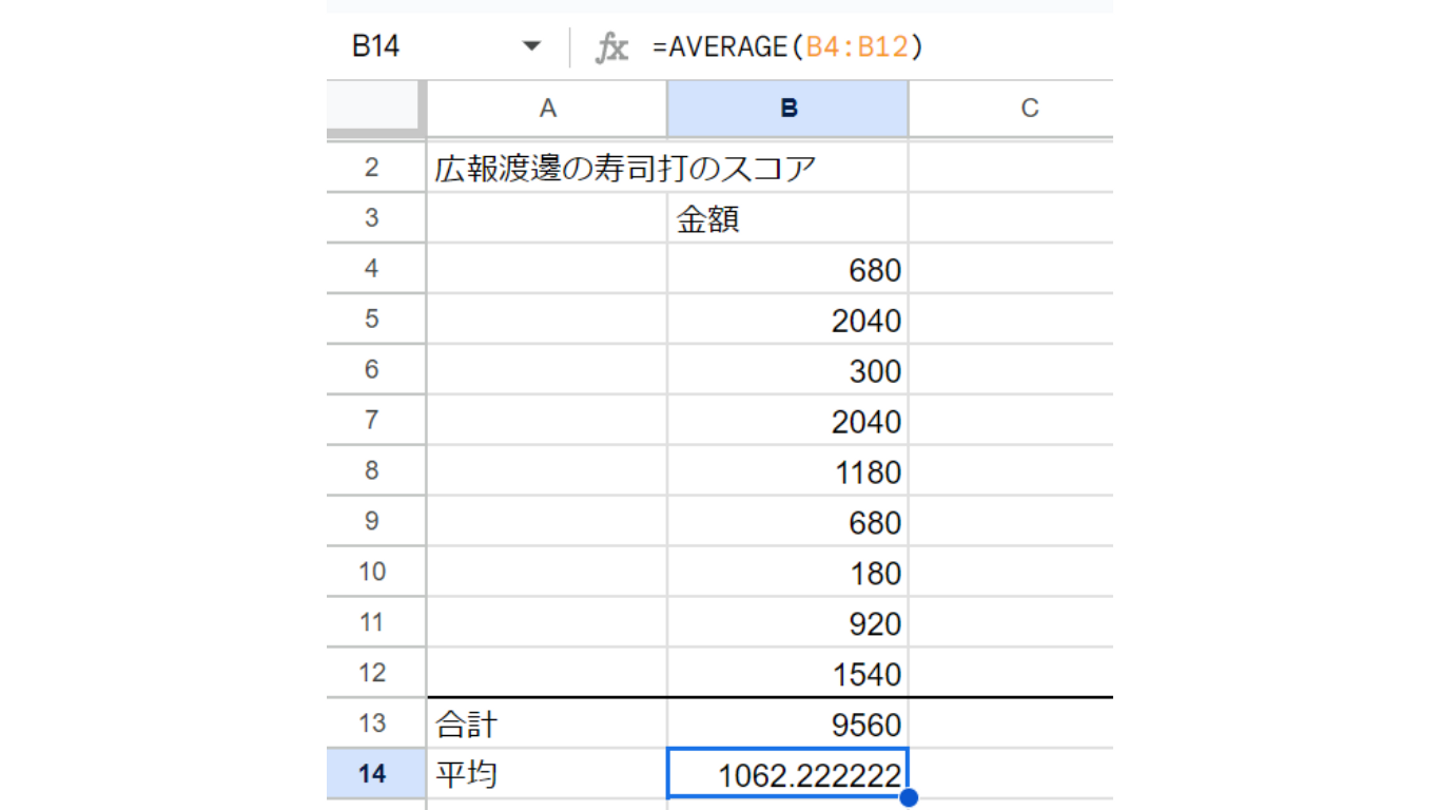Select row 14 header
The image size is (1440, 810).
click(x=372, y=773)
